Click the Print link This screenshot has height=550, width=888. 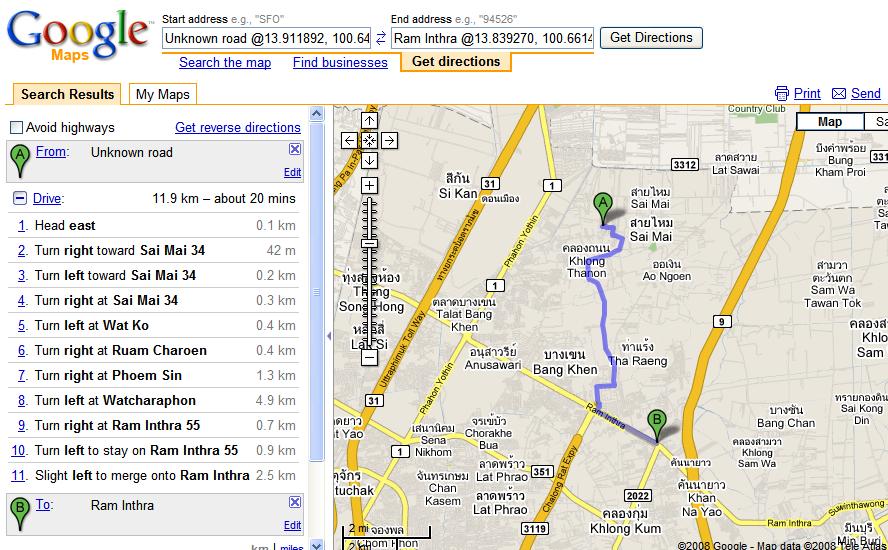coord(807,93)
